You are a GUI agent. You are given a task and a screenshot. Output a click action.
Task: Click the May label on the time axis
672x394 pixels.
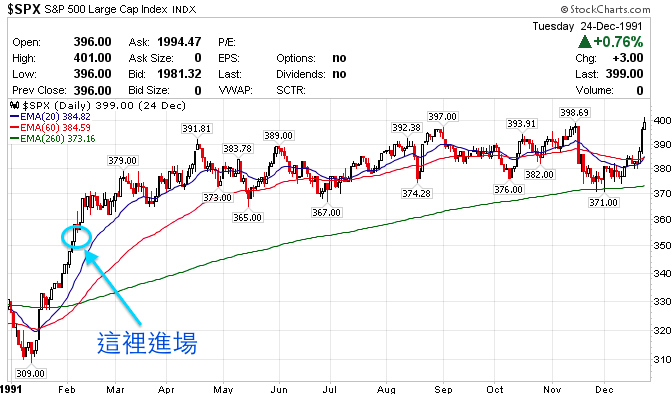(x=223, y=389)
